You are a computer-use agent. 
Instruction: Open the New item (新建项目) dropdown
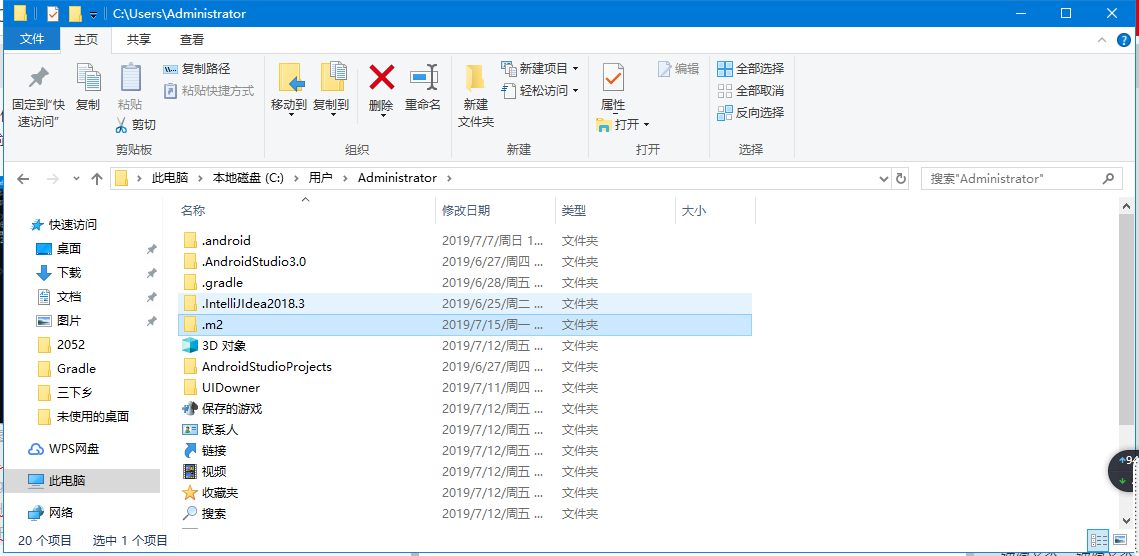click(x=540, y=69)
